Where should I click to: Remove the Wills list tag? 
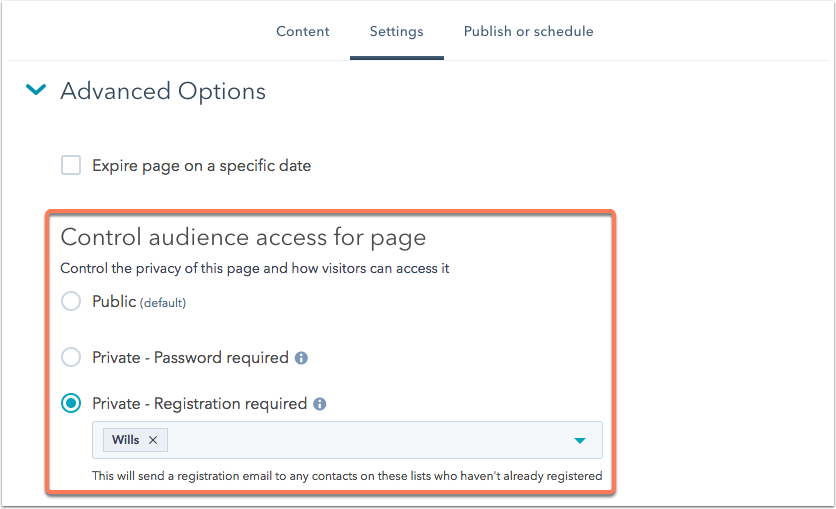click(x=153, y=440)
